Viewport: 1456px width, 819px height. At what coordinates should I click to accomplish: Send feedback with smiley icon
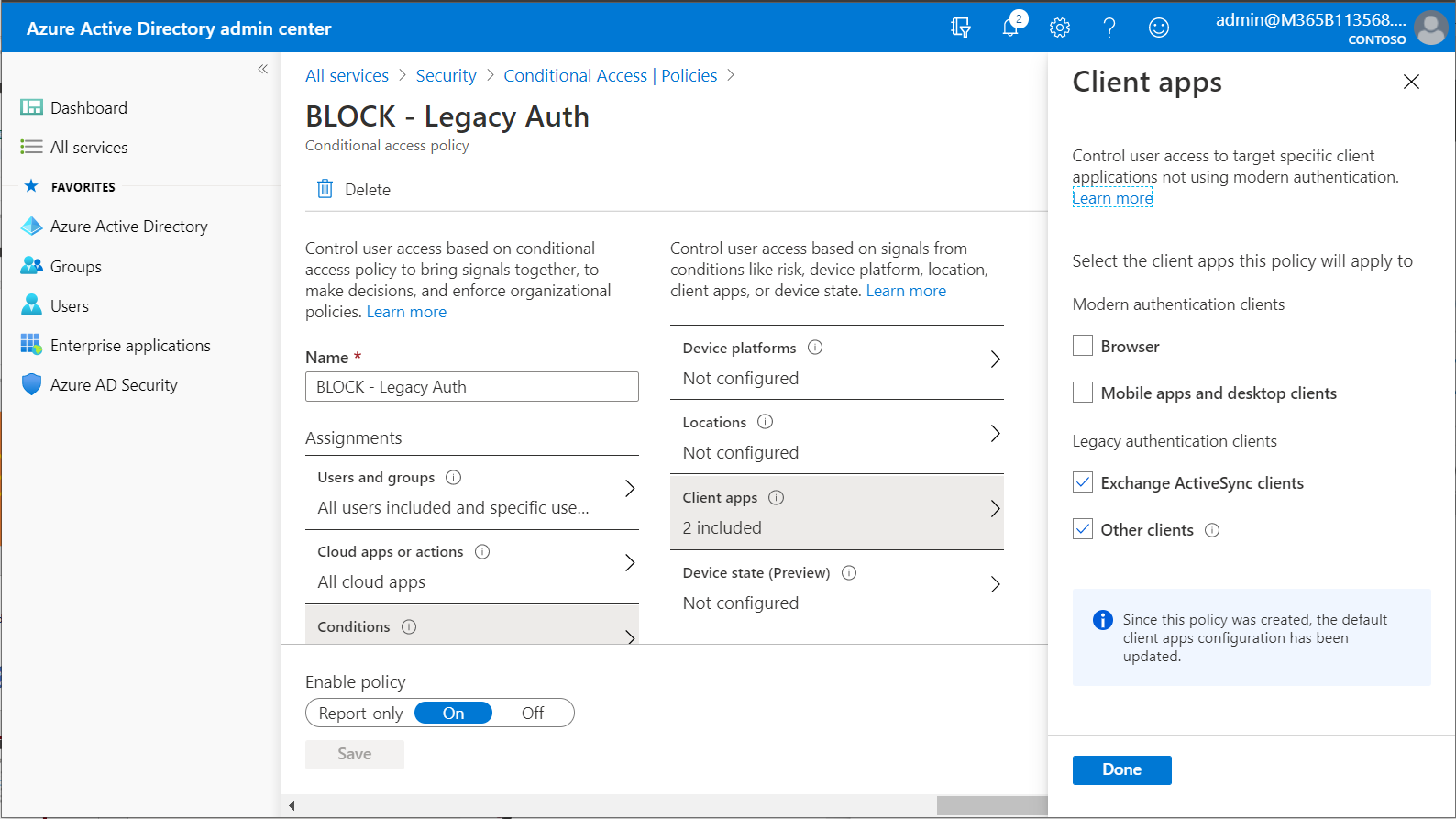pyautogui.click(x=1159, y=28)
